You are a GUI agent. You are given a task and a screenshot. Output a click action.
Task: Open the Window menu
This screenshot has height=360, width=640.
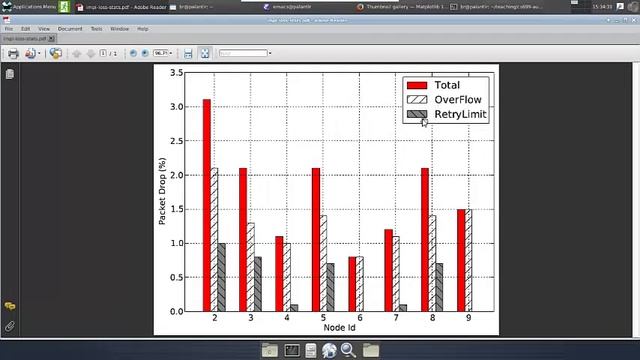click(x=120, y=29)
